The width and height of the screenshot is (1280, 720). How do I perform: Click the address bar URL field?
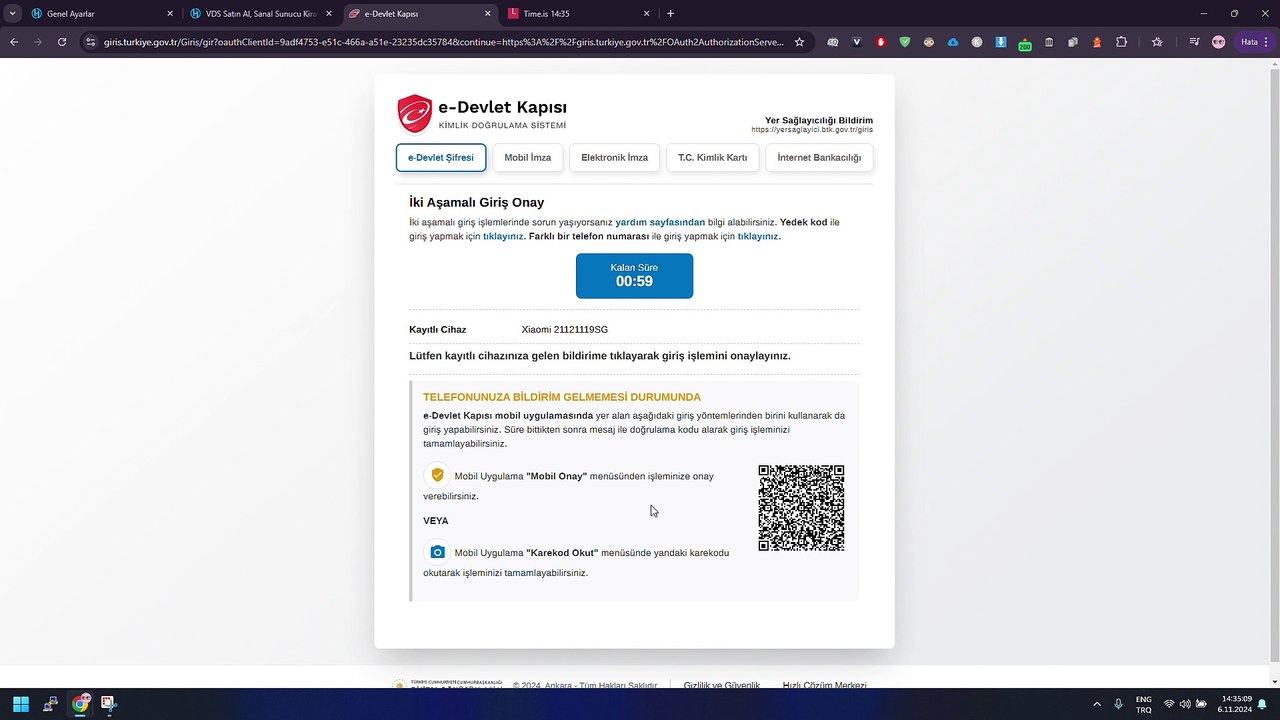click(442, 42)
